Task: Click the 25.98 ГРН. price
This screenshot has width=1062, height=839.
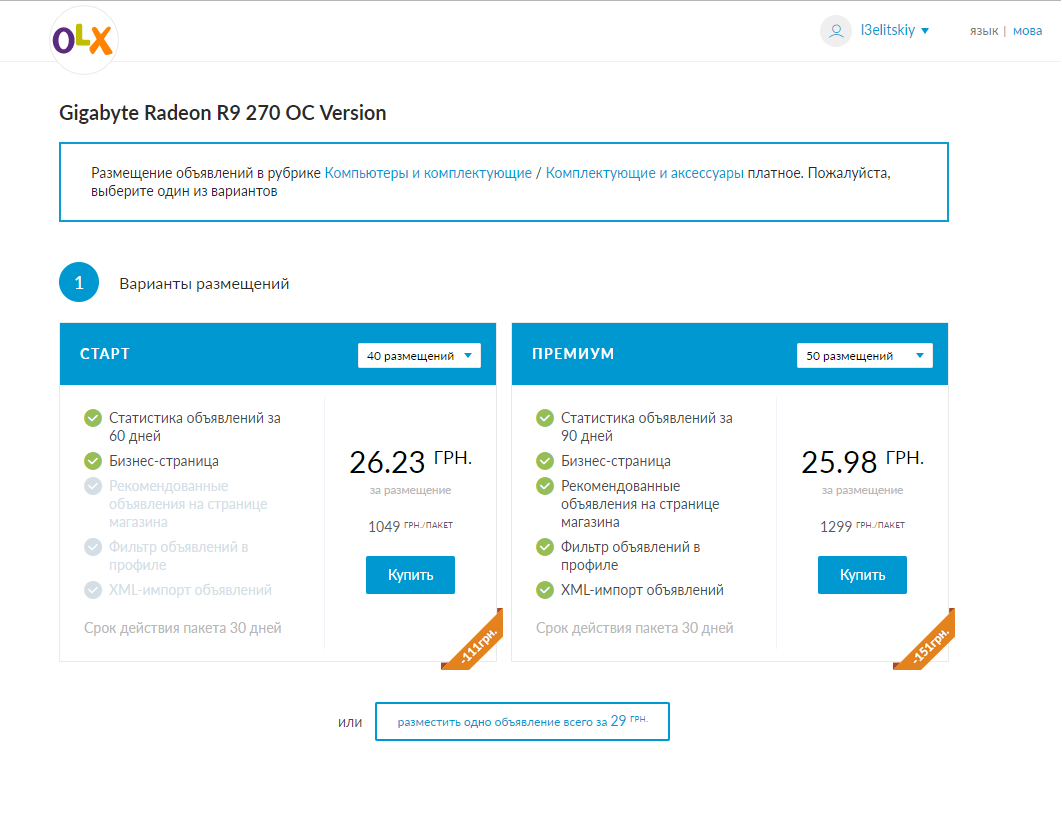Action: [862, 461]
